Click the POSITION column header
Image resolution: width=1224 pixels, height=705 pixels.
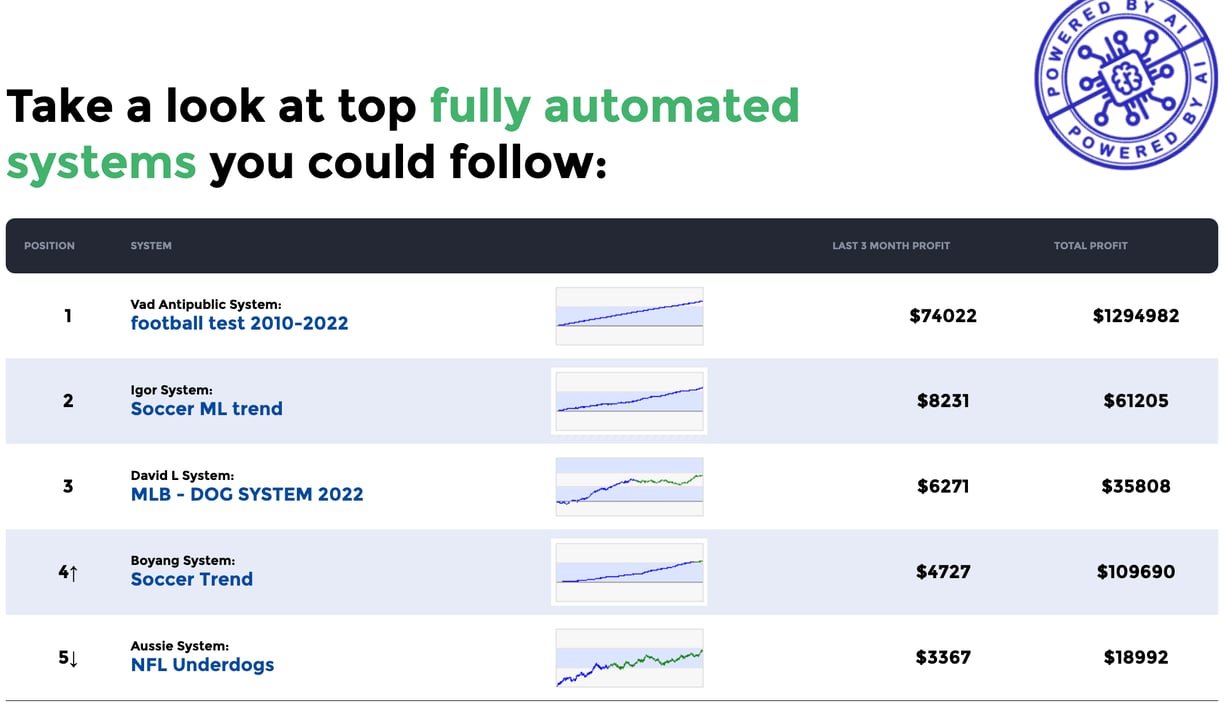pyautogui.click(x=49, y=246)
